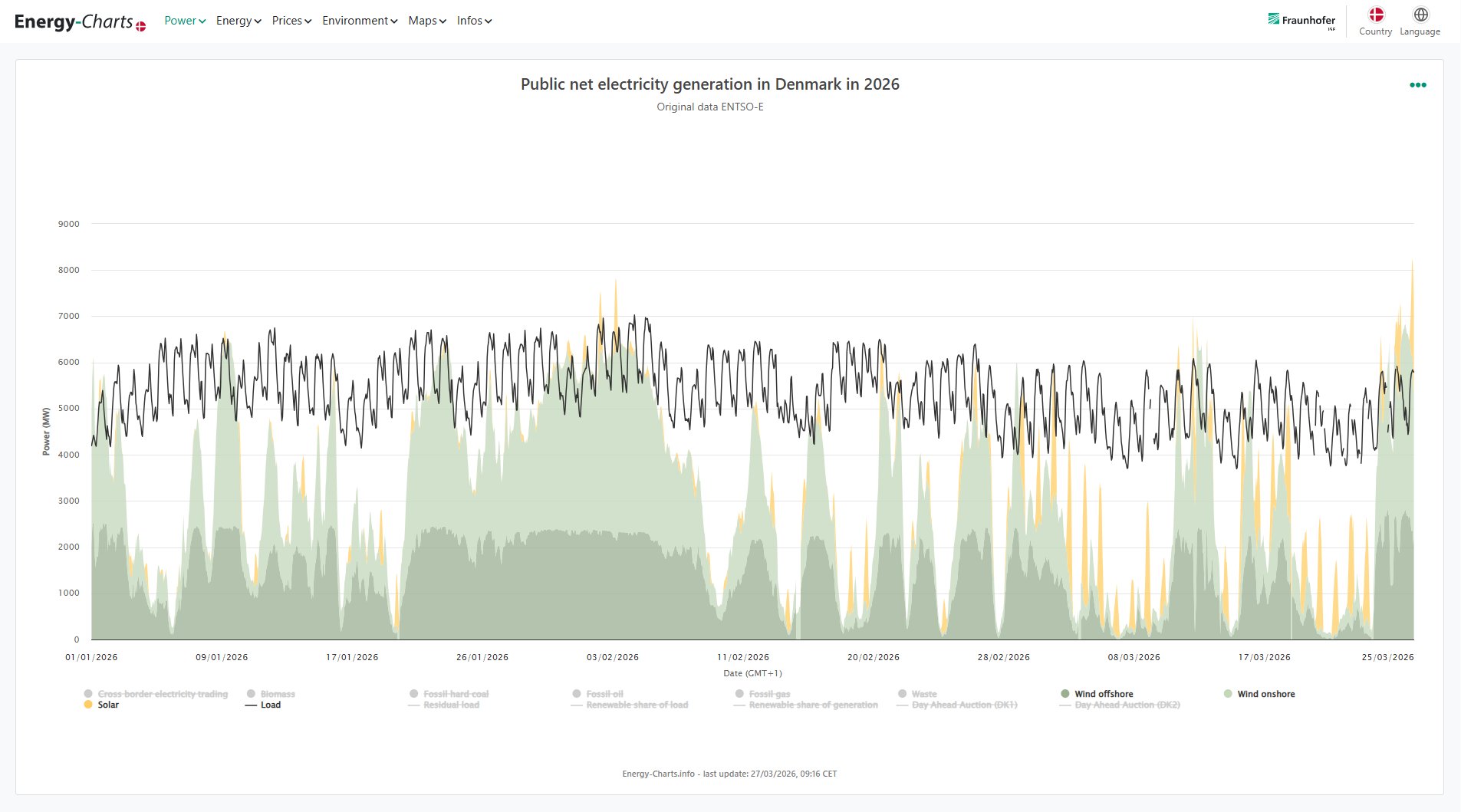Open the chart options three-dots menu

[x=1417, y=85]
